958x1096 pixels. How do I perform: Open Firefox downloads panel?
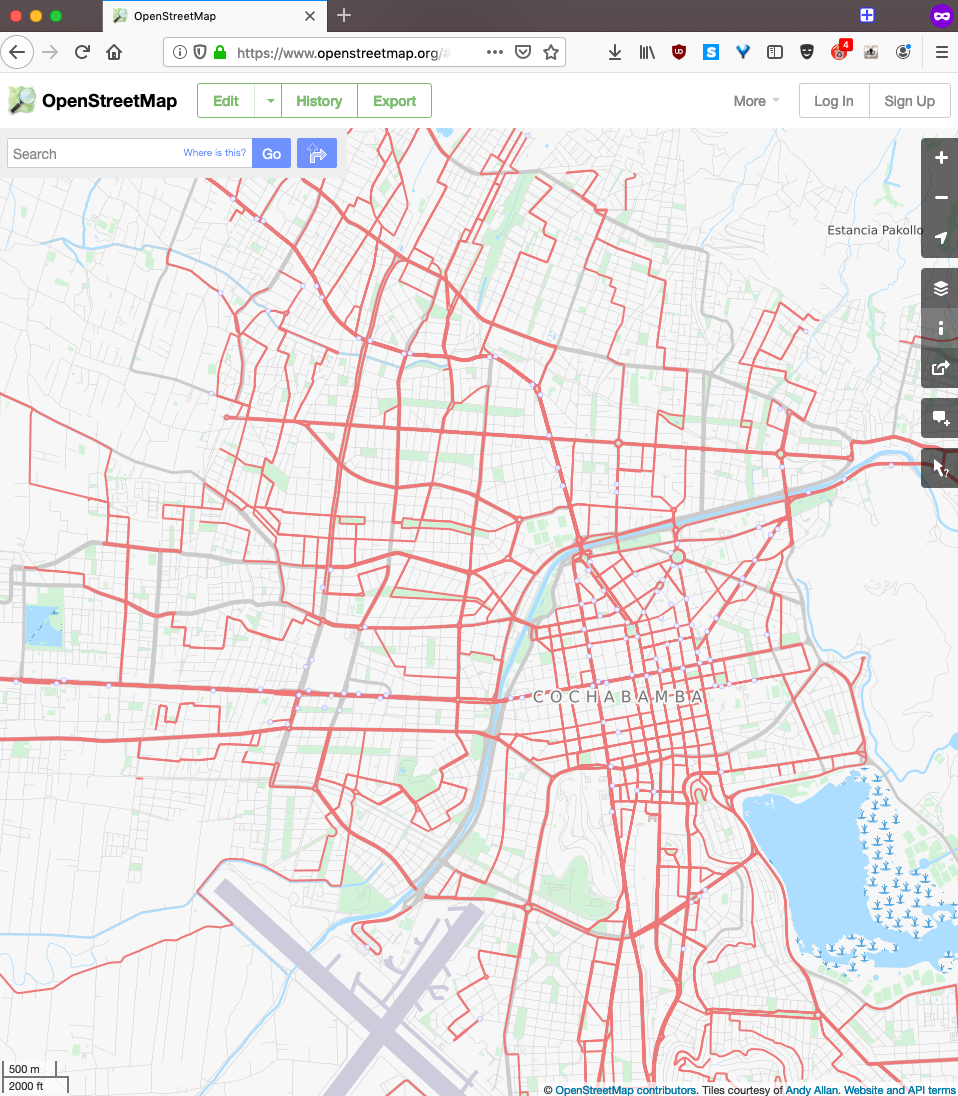coord(615,52)
